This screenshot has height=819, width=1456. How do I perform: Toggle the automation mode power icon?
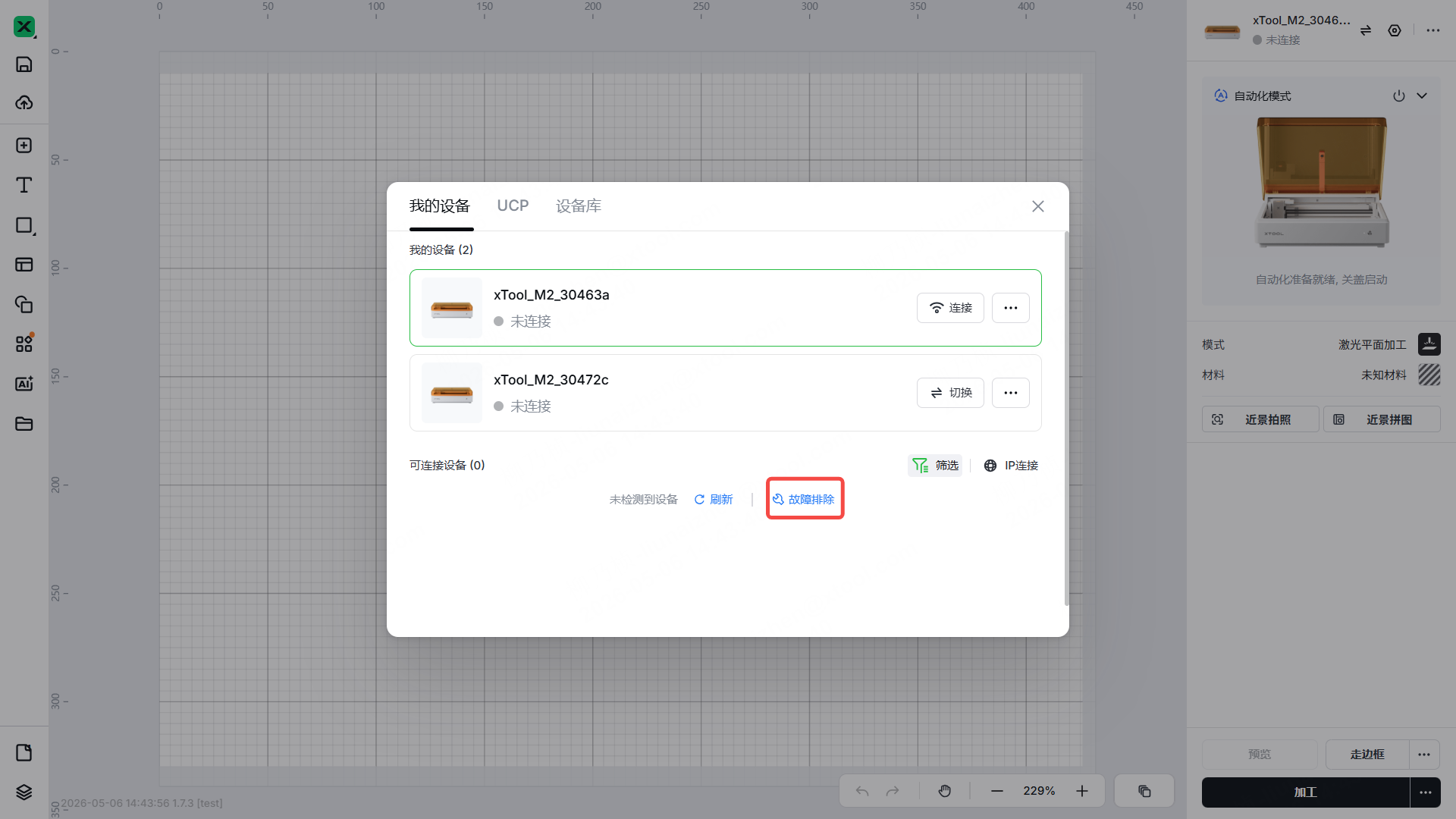pos(1399,96)
